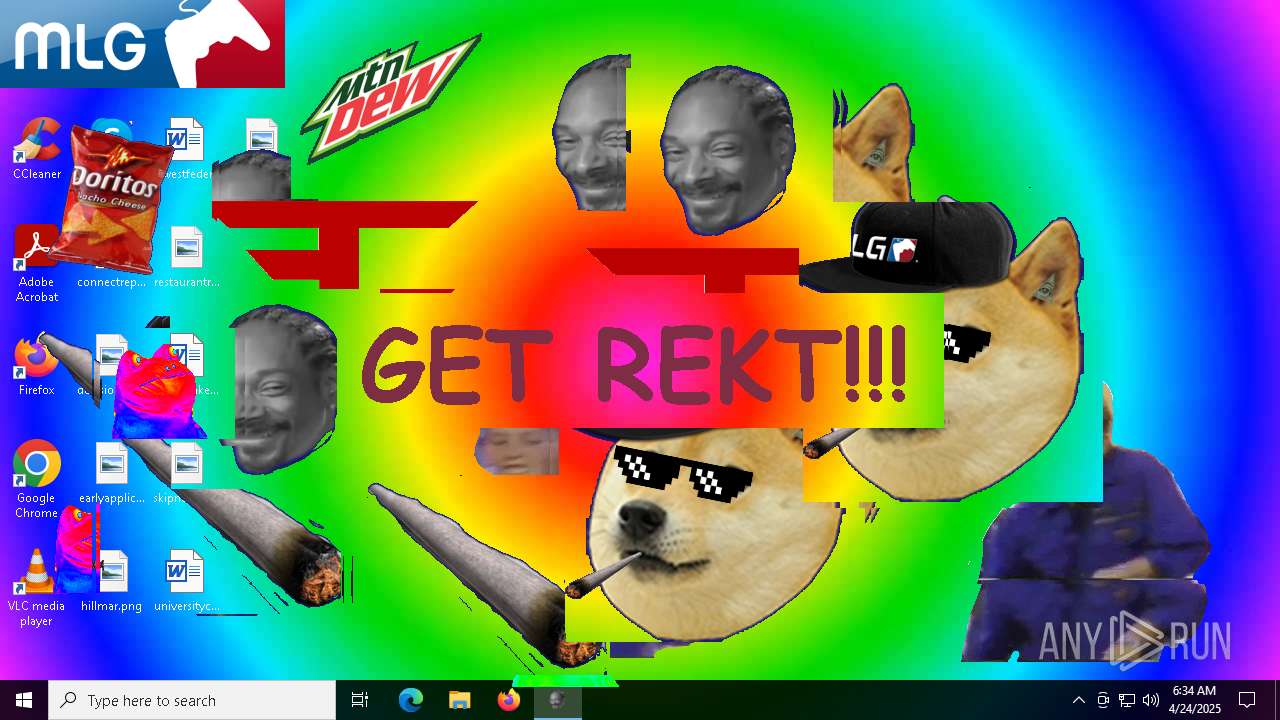The width and height of the screenshot is (1280, 720).
Task: Select the restaurantr... image file icon
Action: (x=186, y=257)
